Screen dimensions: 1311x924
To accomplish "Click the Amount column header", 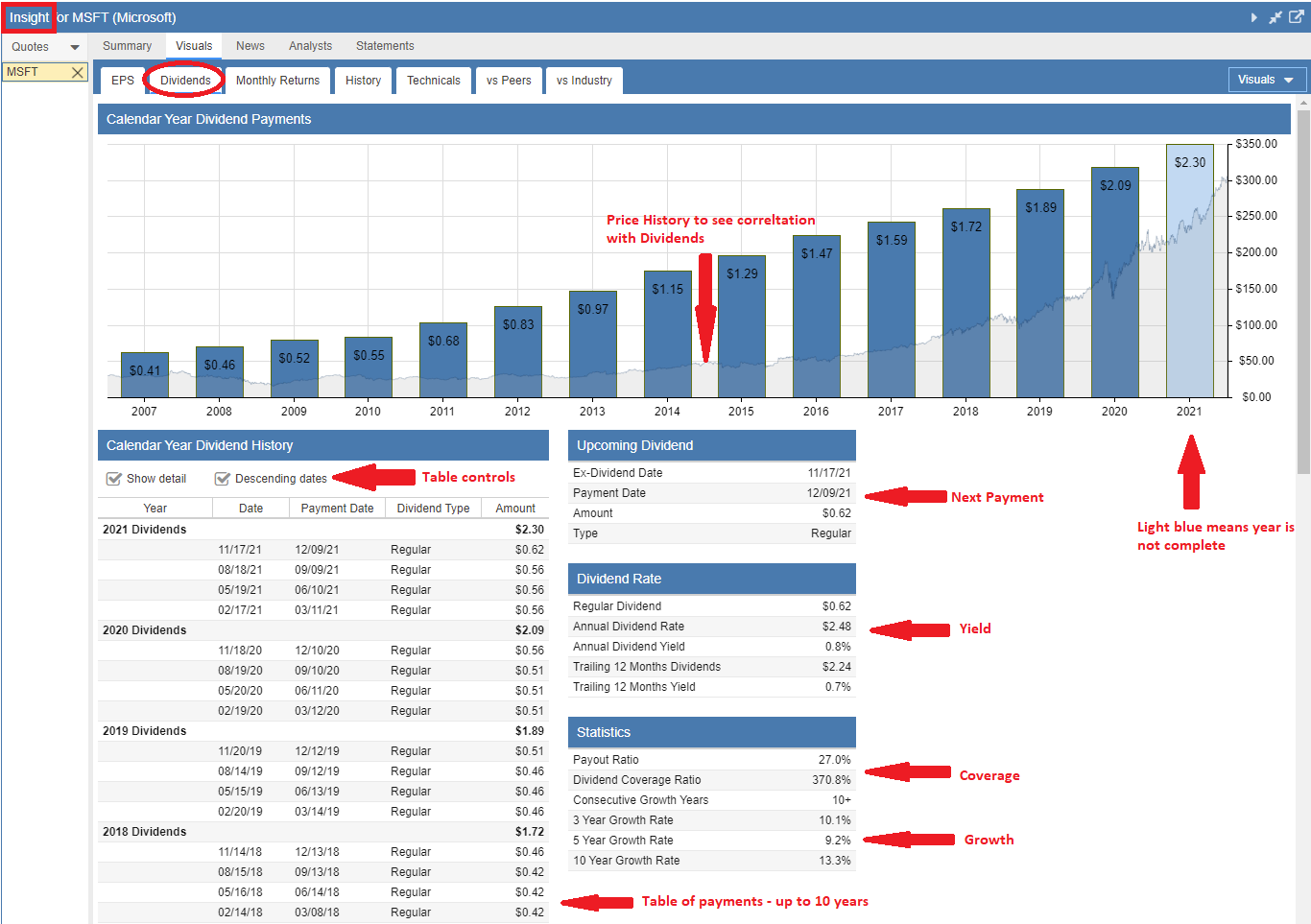I will click(515, 509).
